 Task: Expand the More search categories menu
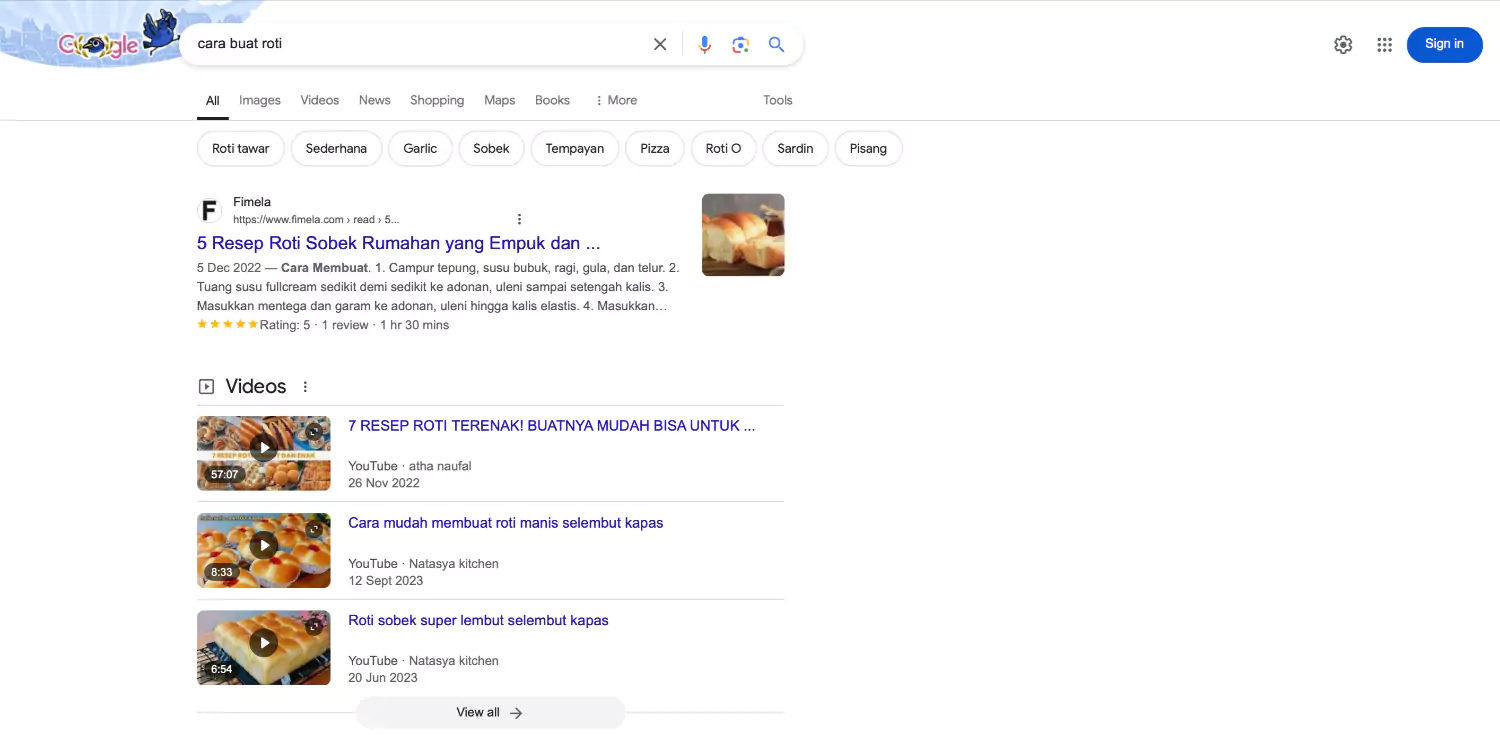coord(616,100)
